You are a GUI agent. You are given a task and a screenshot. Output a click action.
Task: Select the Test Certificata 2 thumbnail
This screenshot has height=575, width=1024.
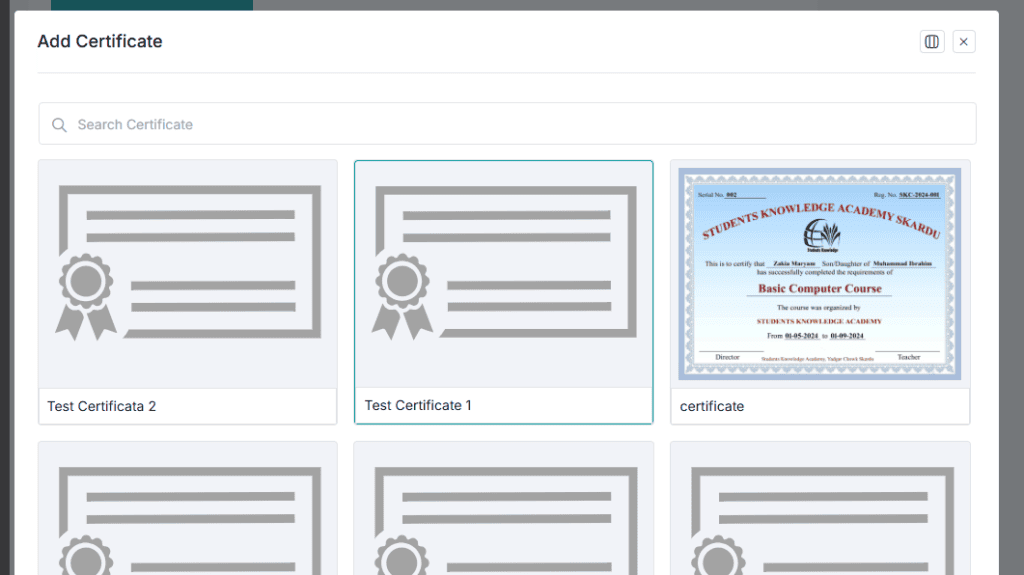click(x=188, y=274)
